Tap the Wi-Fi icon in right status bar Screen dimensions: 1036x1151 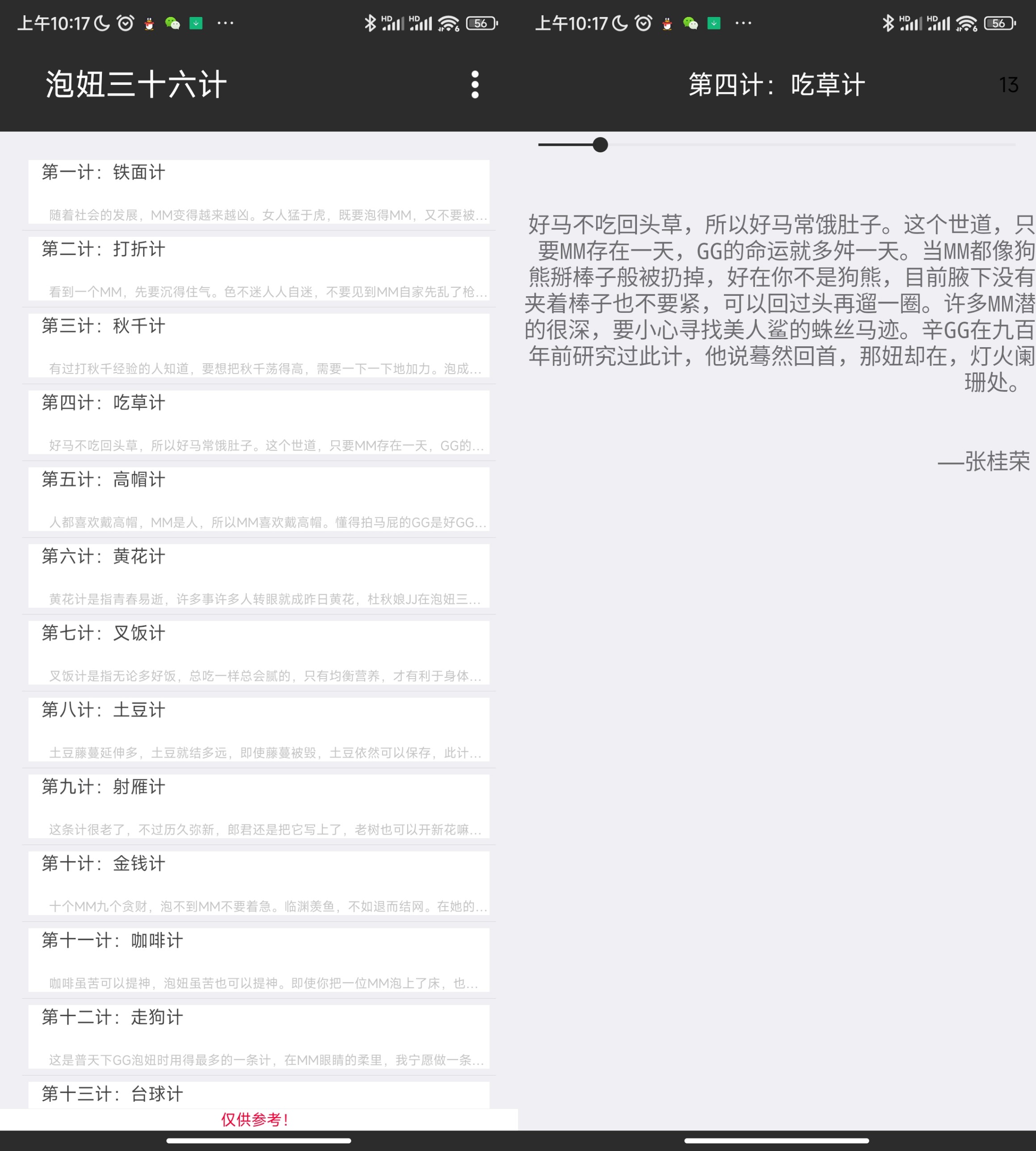[967, 23]
